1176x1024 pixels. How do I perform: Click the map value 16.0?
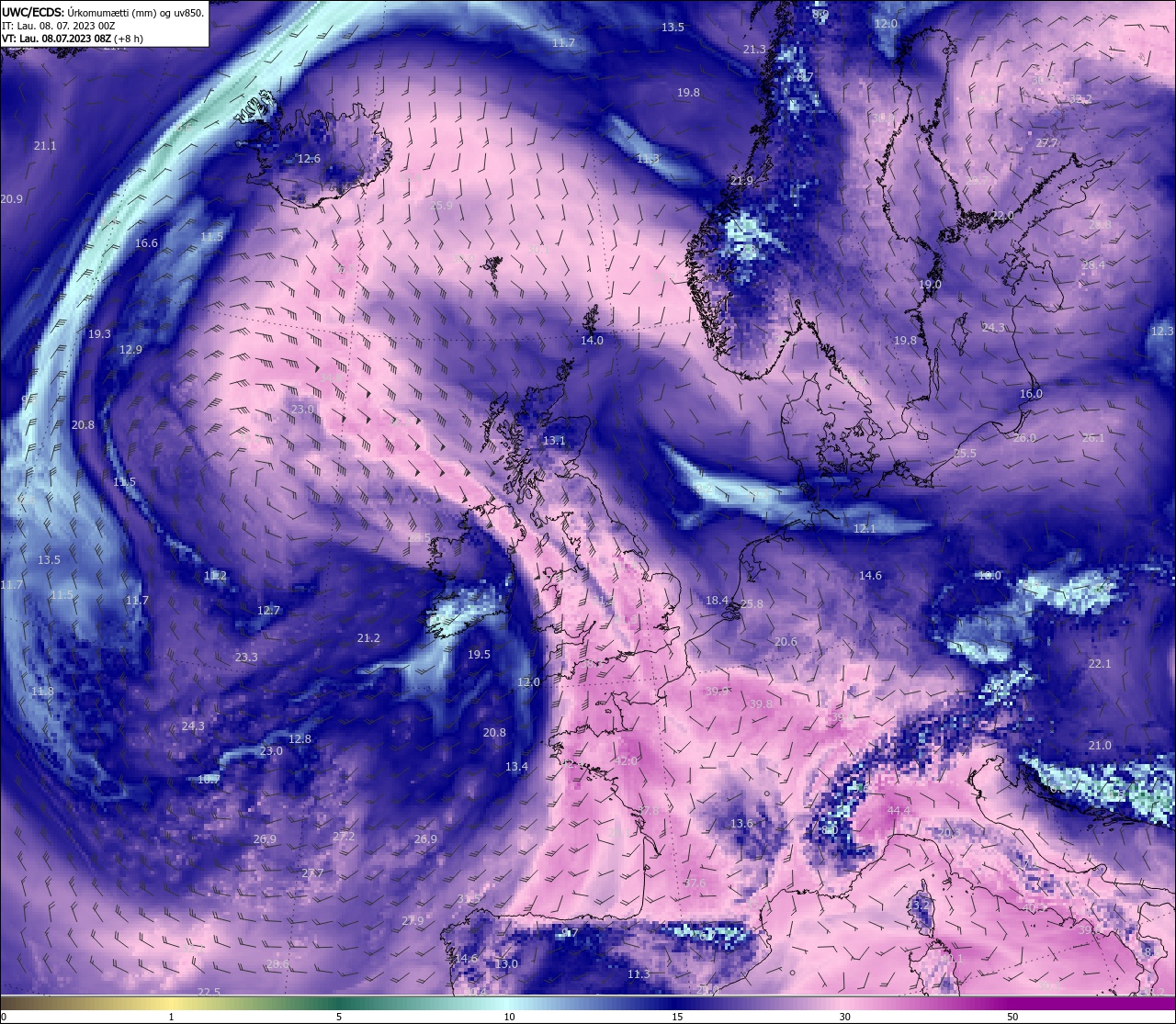coord(1031,394)
